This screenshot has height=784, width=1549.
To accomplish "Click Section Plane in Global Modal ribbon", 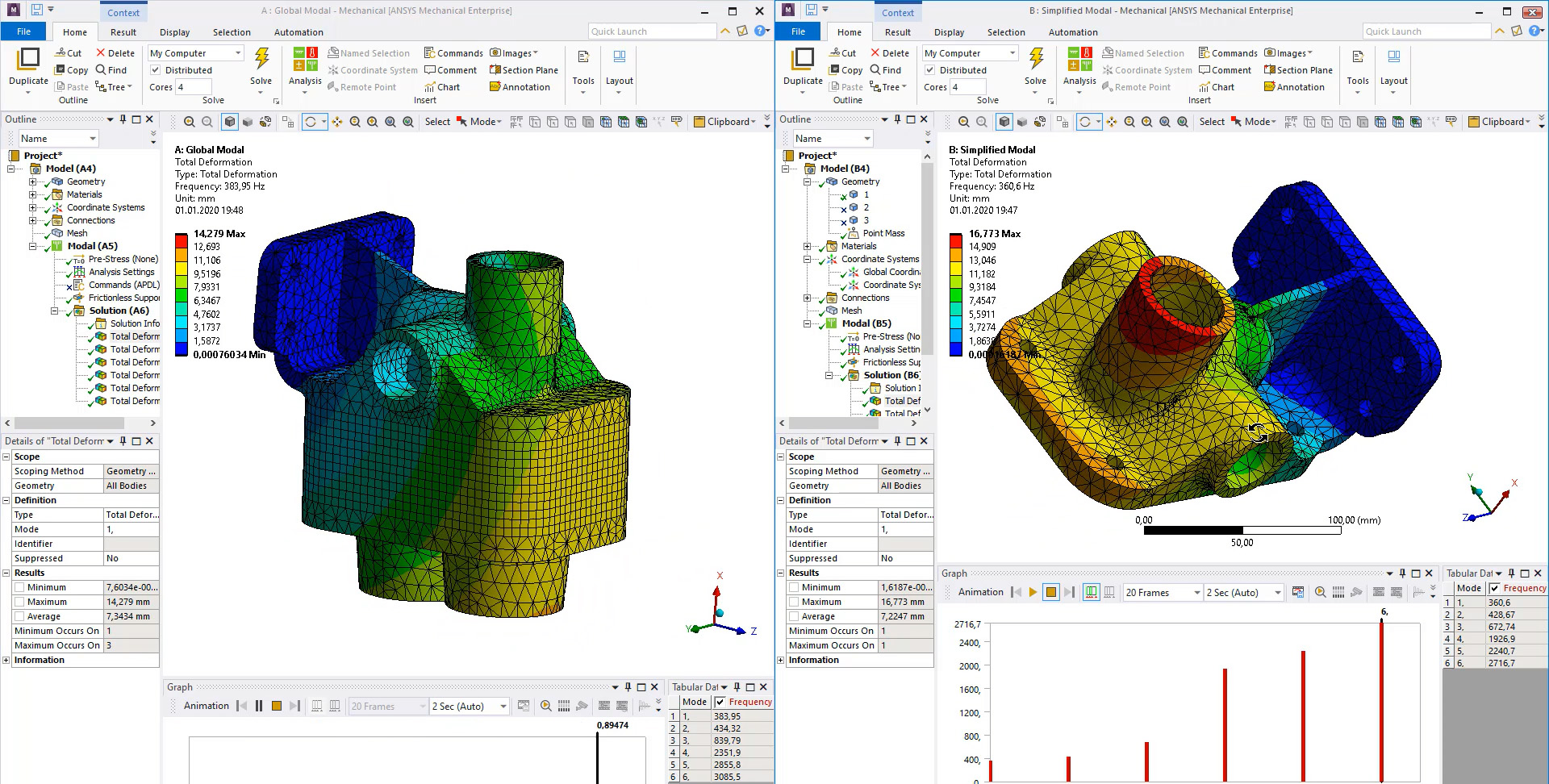I will click(524, 70).
